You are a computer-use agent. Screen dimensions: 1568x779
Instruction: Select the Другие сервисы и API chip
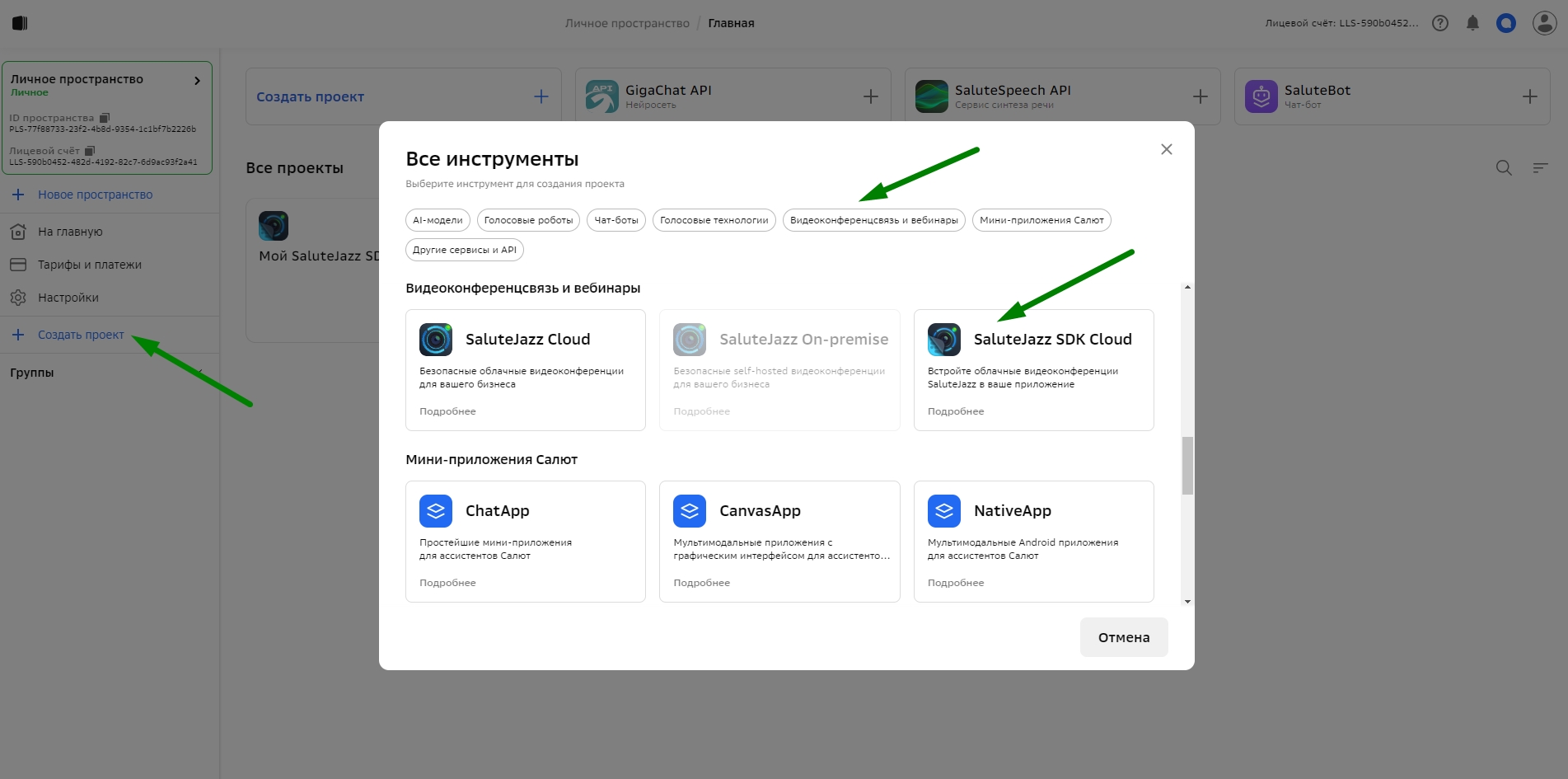465,250
